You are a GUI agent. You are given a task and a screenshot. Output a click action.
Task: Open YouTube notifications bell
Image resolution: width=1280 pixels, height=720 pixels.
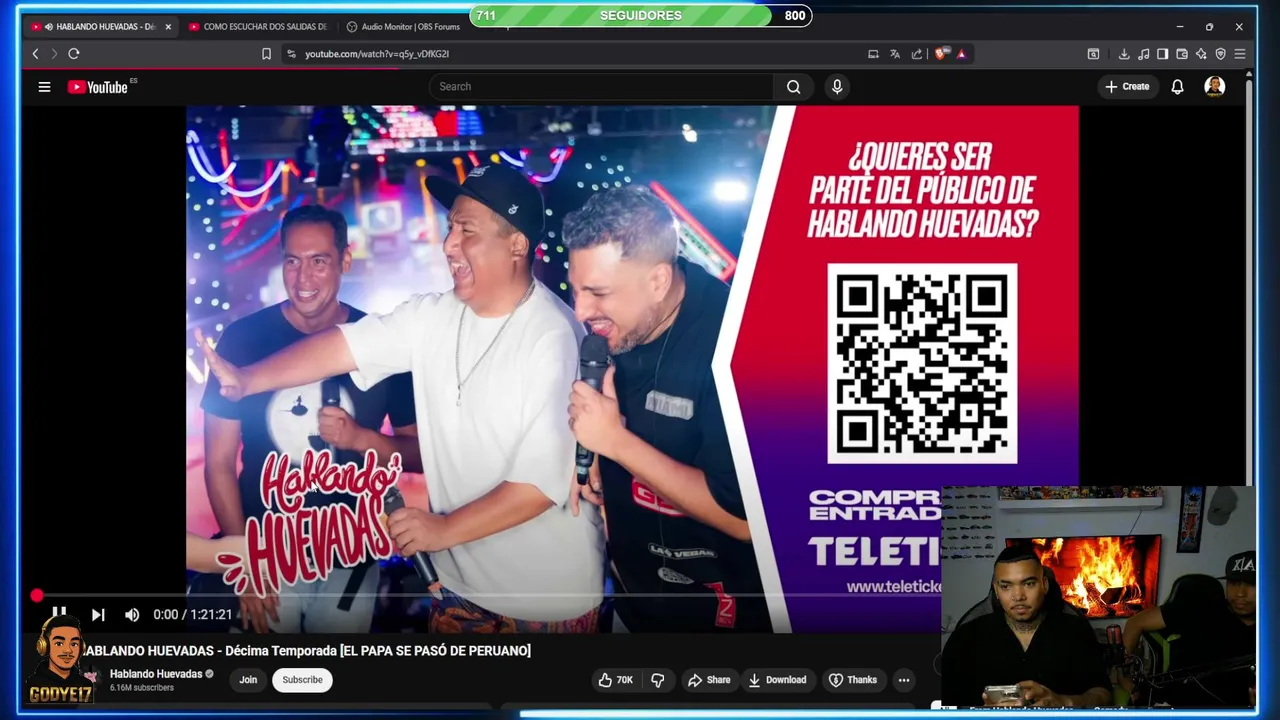pyautogui.click(x=1177, y=87)
